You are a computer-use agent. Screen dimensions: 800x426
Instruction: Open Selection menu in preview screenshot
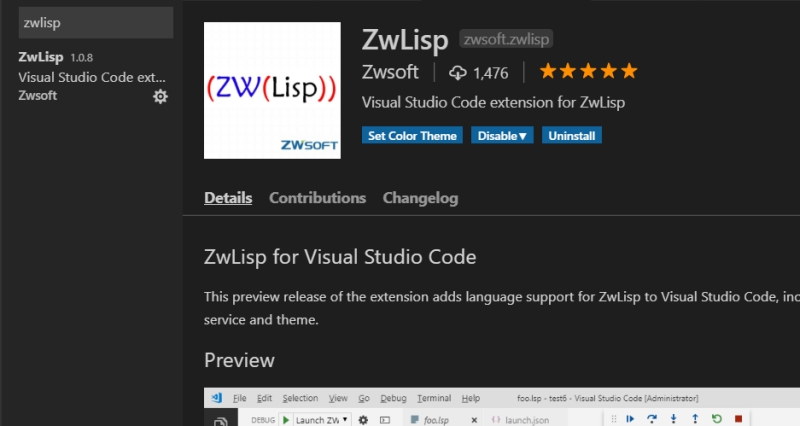300,398
